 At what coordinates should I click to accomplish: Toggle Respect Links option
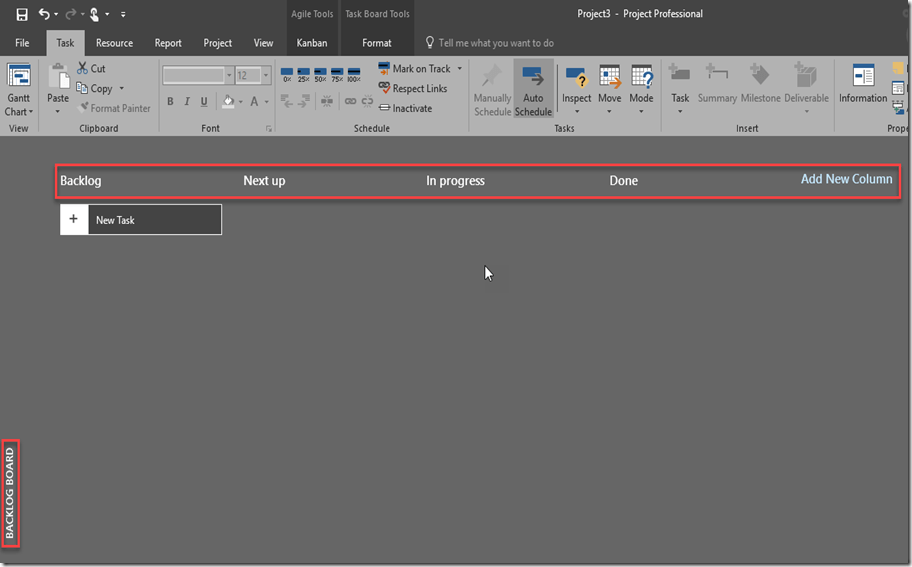pyautogui.click(x=412, y=89)
